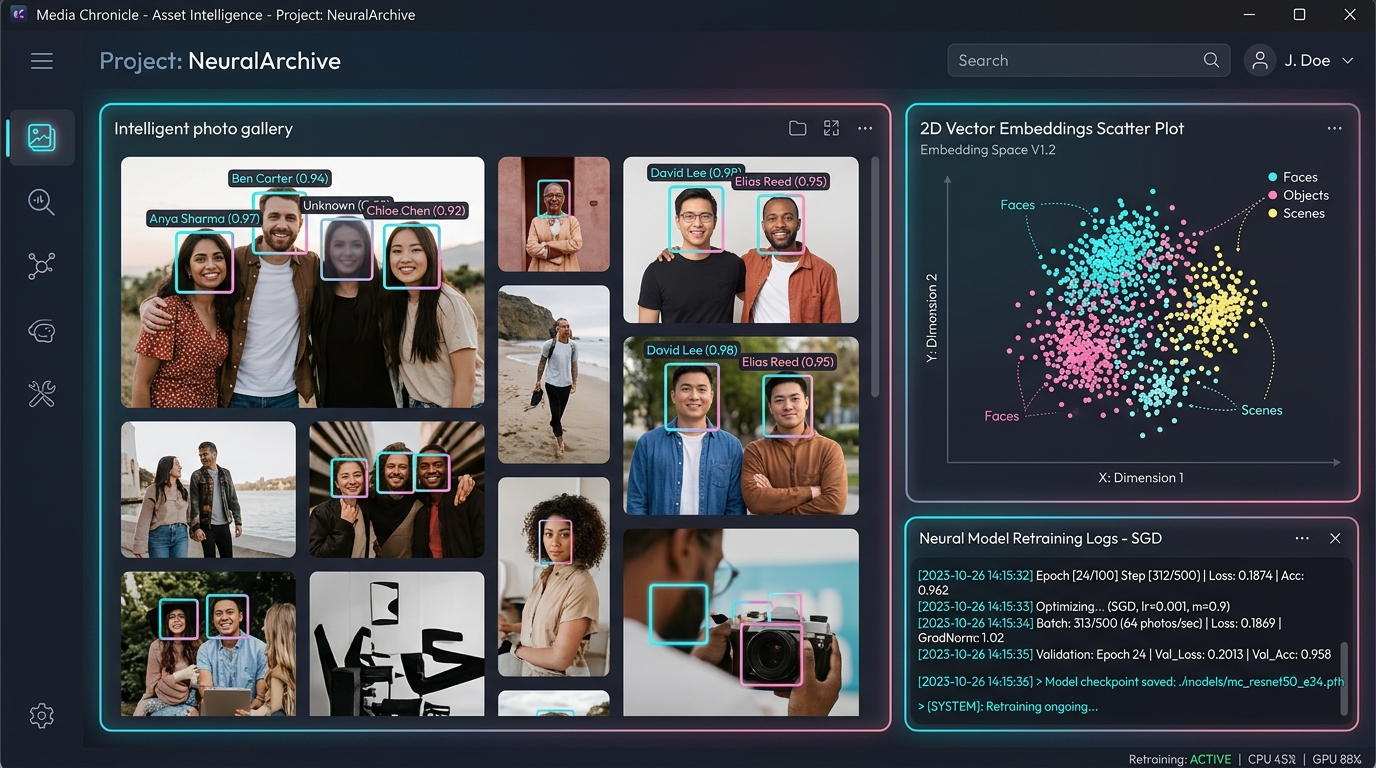Open the search analysis sidebar icon

point(41,201)
